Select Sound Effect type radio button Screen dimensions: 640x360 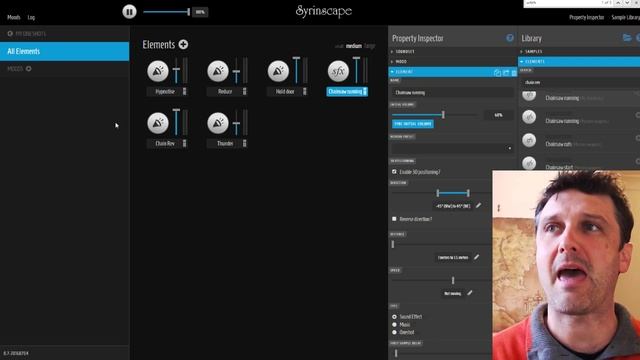click(394, 317)
